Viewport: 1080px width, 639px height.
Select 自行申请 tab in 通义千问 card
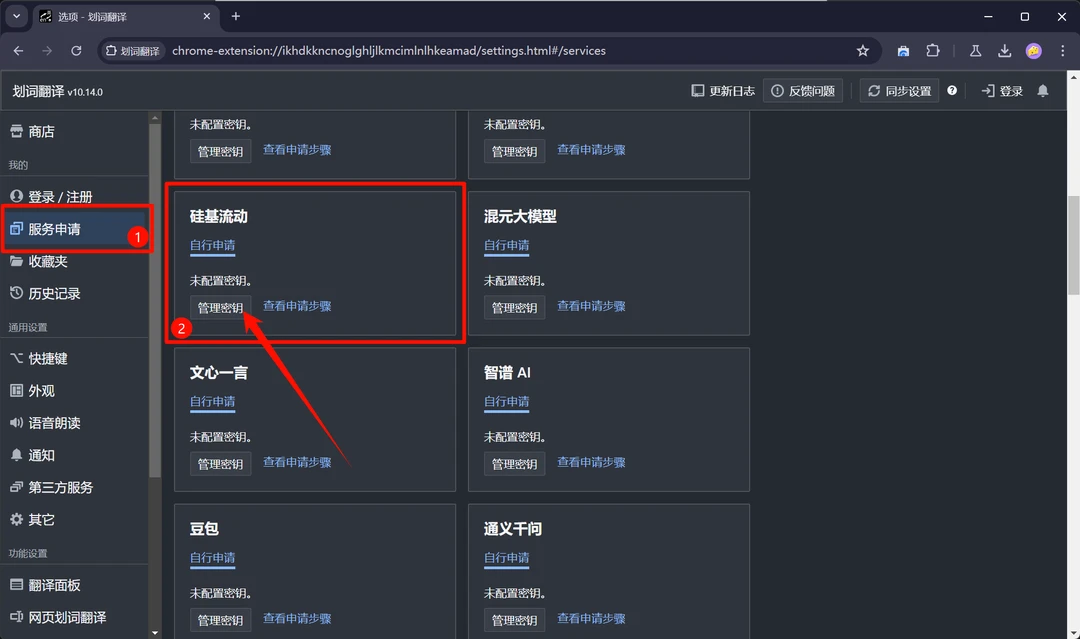[507, 558]
